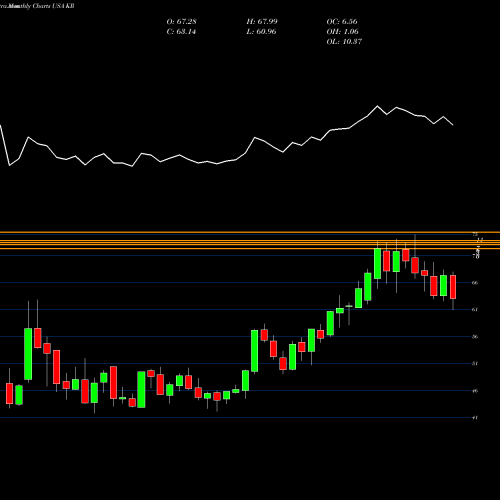Click the 56 price axis label
The height and width of the screenshot is (500, 500).
tap(475, 337)
